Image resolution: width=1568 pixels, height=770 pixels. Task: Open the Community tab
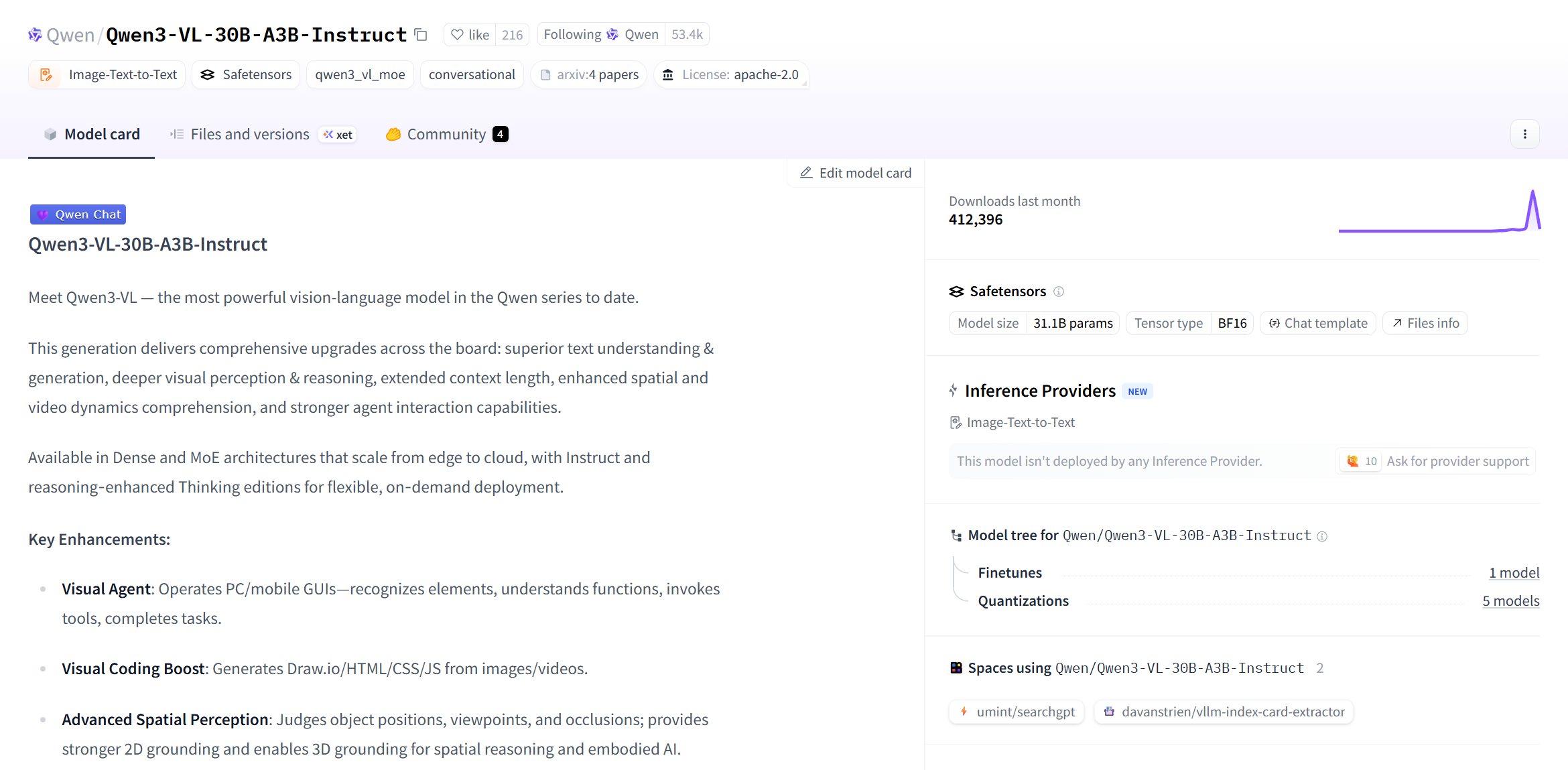point(446,134)
